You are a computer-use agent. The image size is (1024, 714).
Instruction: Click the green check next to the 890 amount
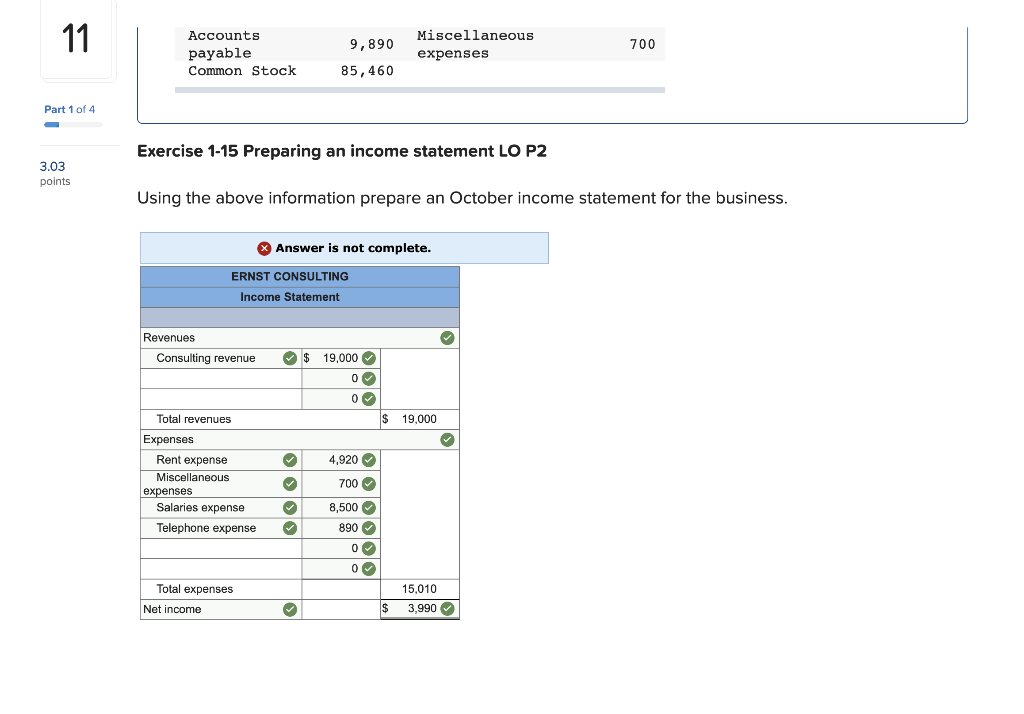coord(369,528)
